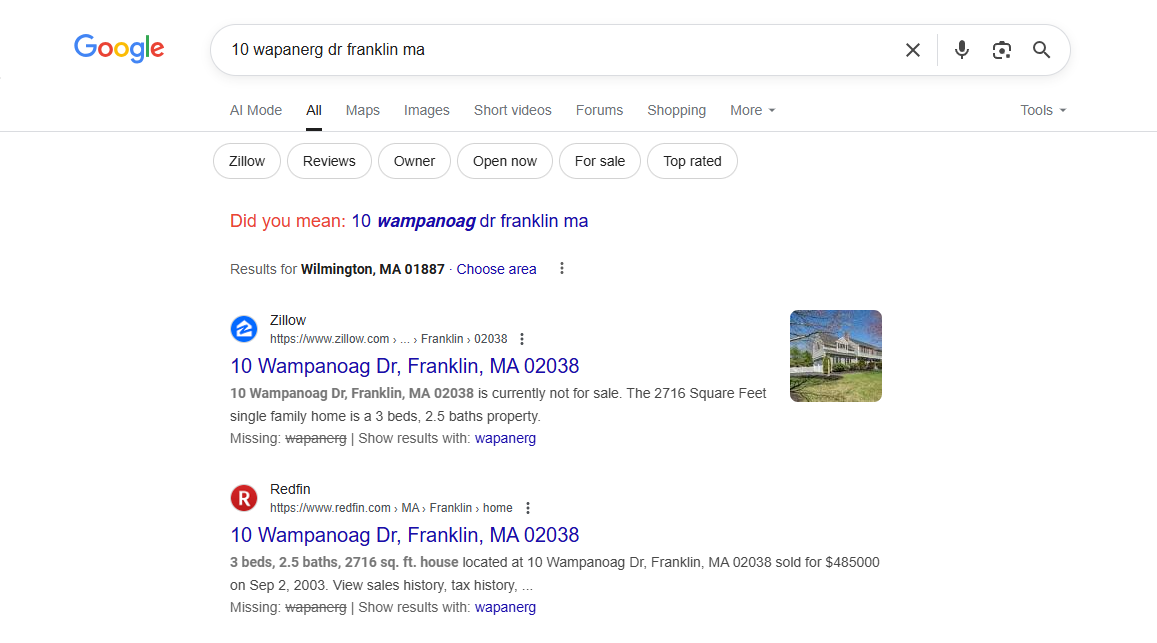
Task: Start voice search with microphone icon
Action: 961,50
